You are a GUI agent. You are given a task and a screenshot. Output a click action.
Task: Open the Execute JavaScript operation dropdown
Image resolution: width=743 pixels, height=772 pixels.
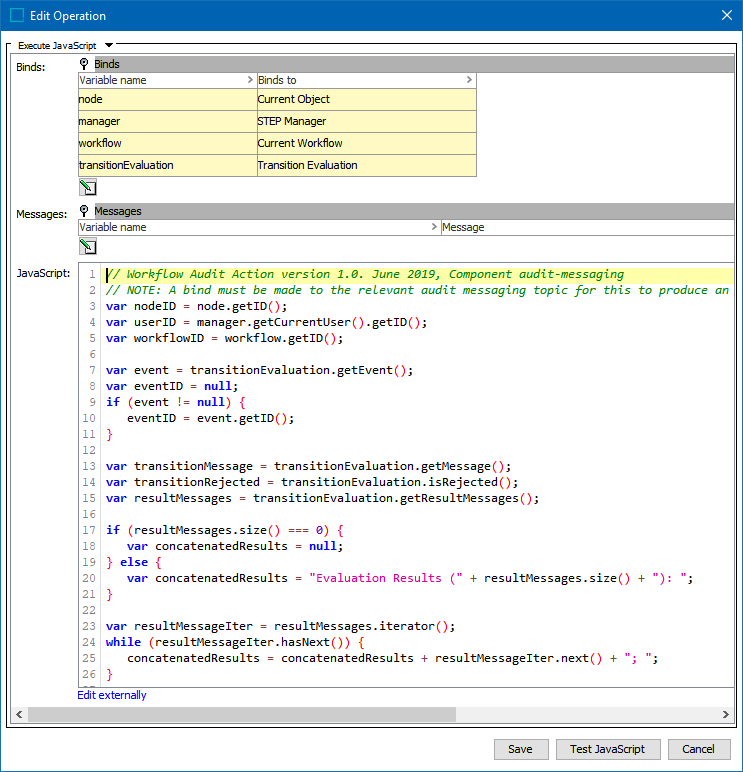109,45
